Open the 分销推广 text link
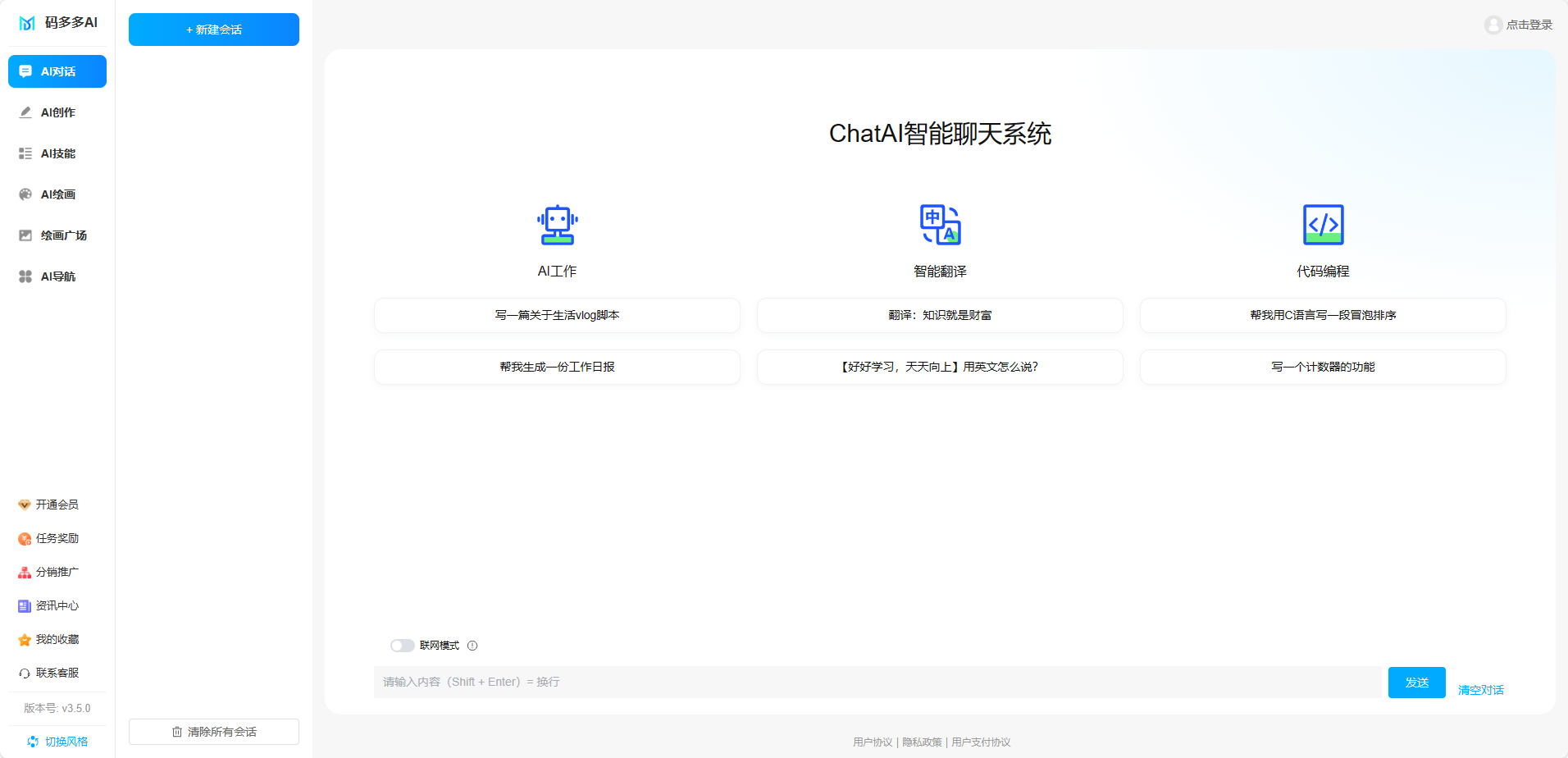Screen dimensions: 1568x758 [57, 572]
